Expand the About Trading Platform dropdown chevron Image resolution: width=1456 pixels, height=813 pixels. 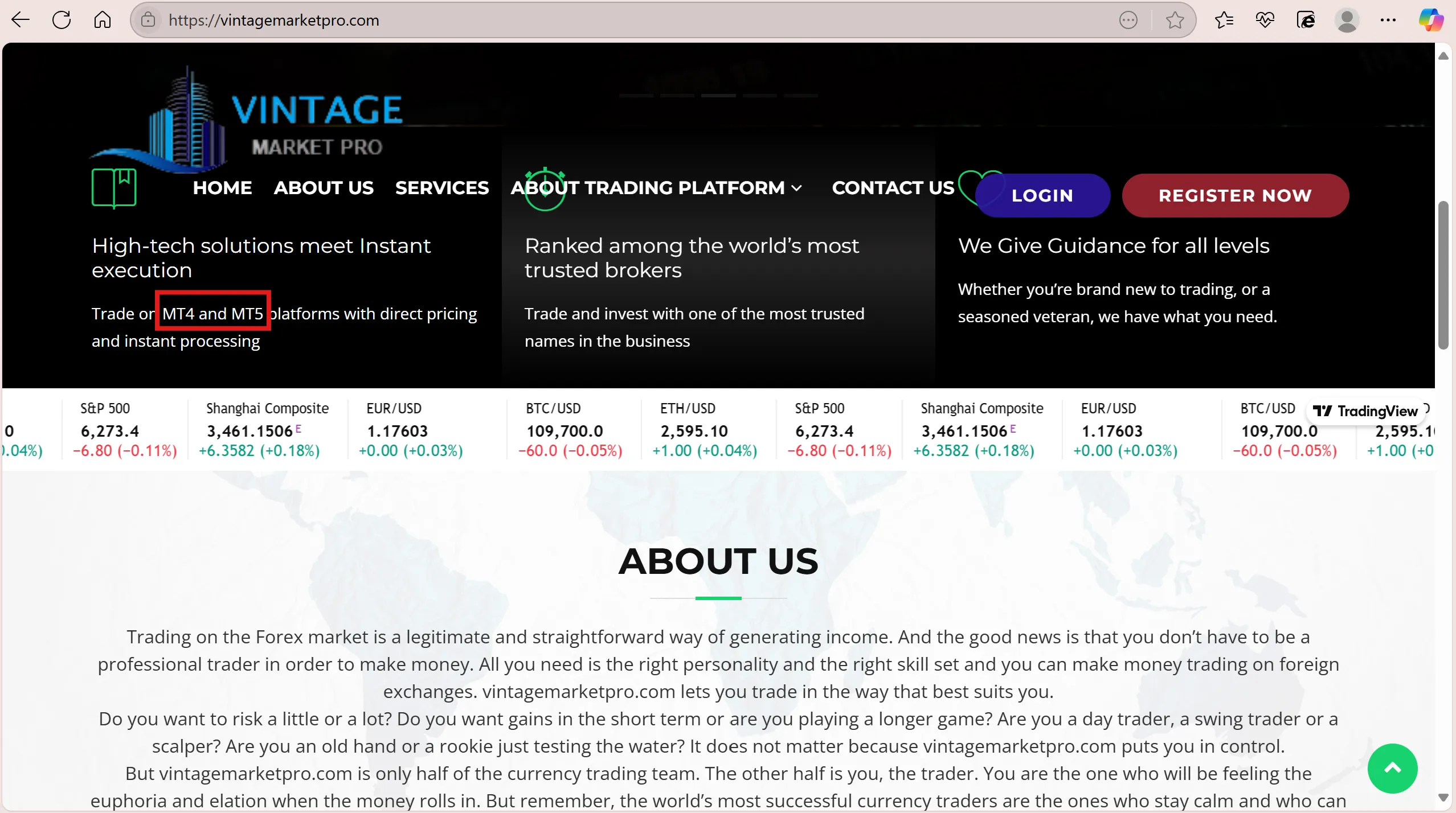pos(797,188)
